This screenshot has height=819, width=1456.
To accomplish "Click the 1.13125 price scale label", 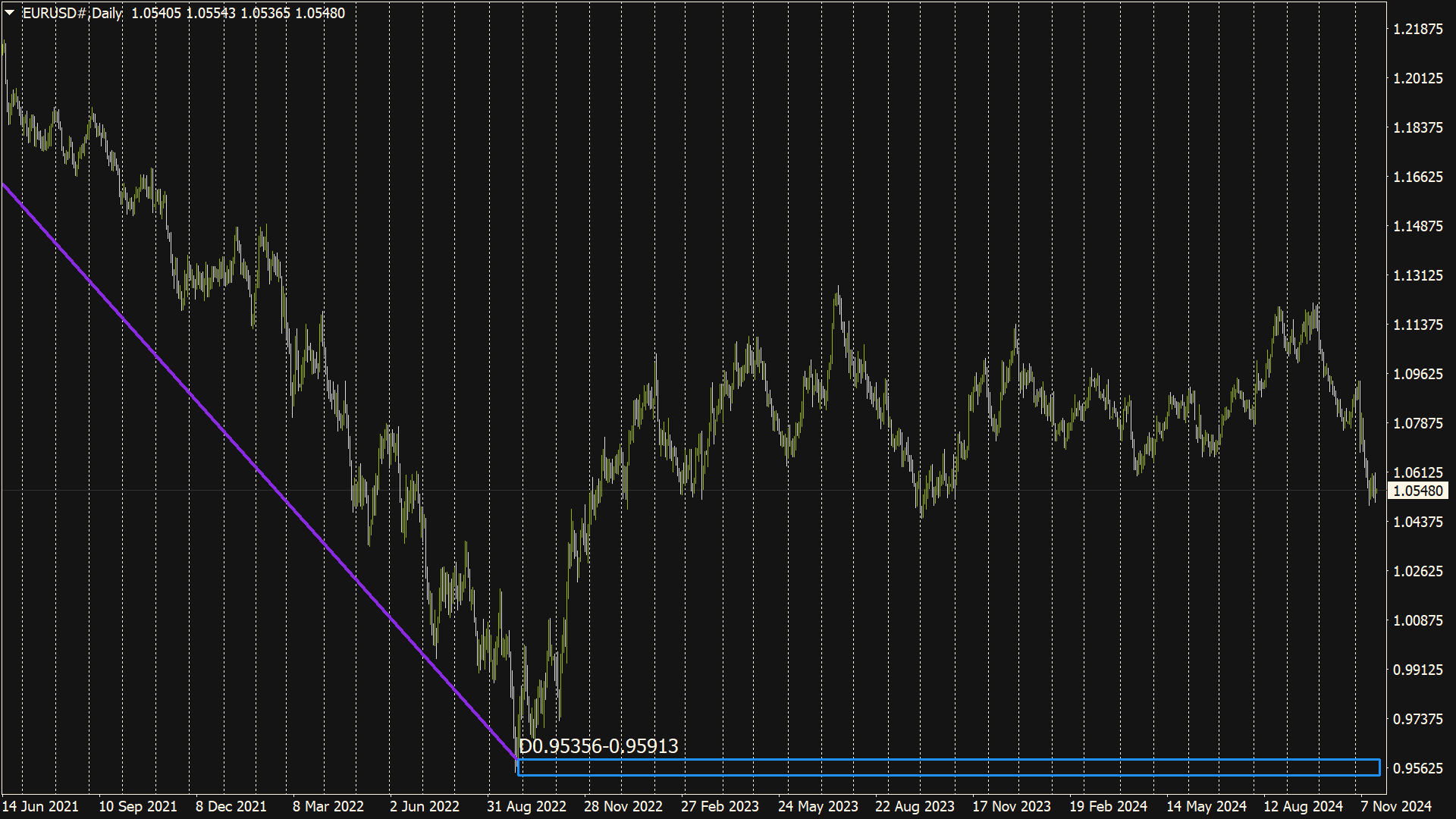I will point(1417,275).
